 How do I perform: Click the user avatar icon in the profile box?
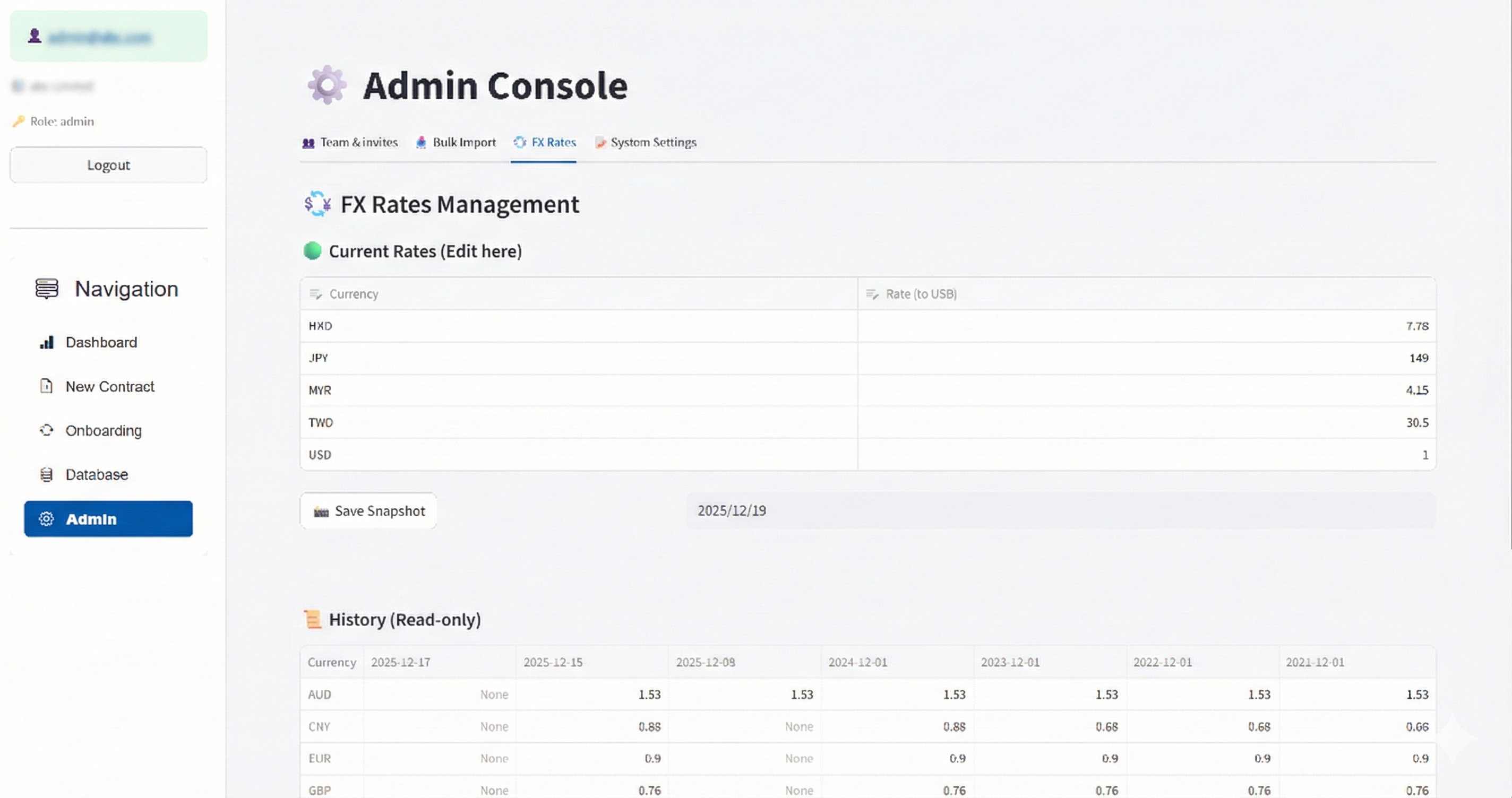[34, 36]
